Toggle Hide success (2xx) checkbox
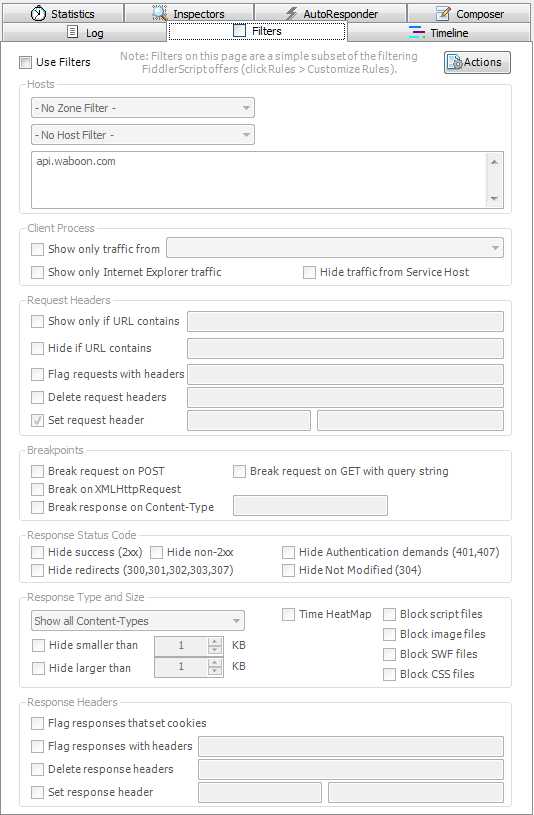 37,552
